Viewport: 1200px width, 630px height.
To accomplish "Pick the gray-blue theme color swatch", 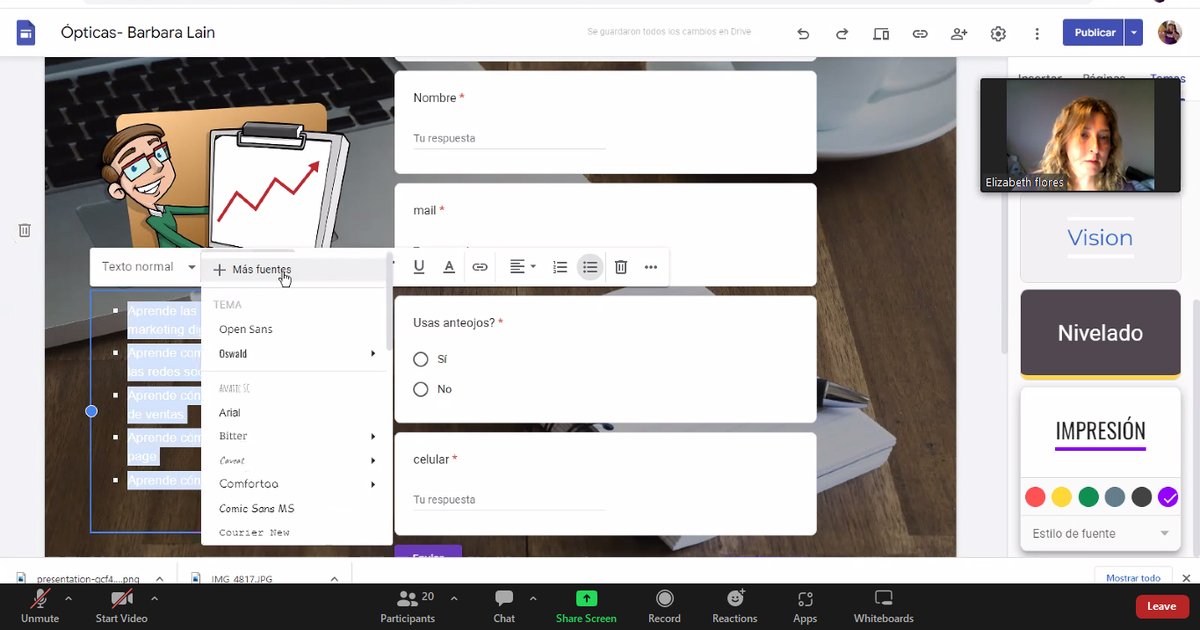I will point(1115,497).
